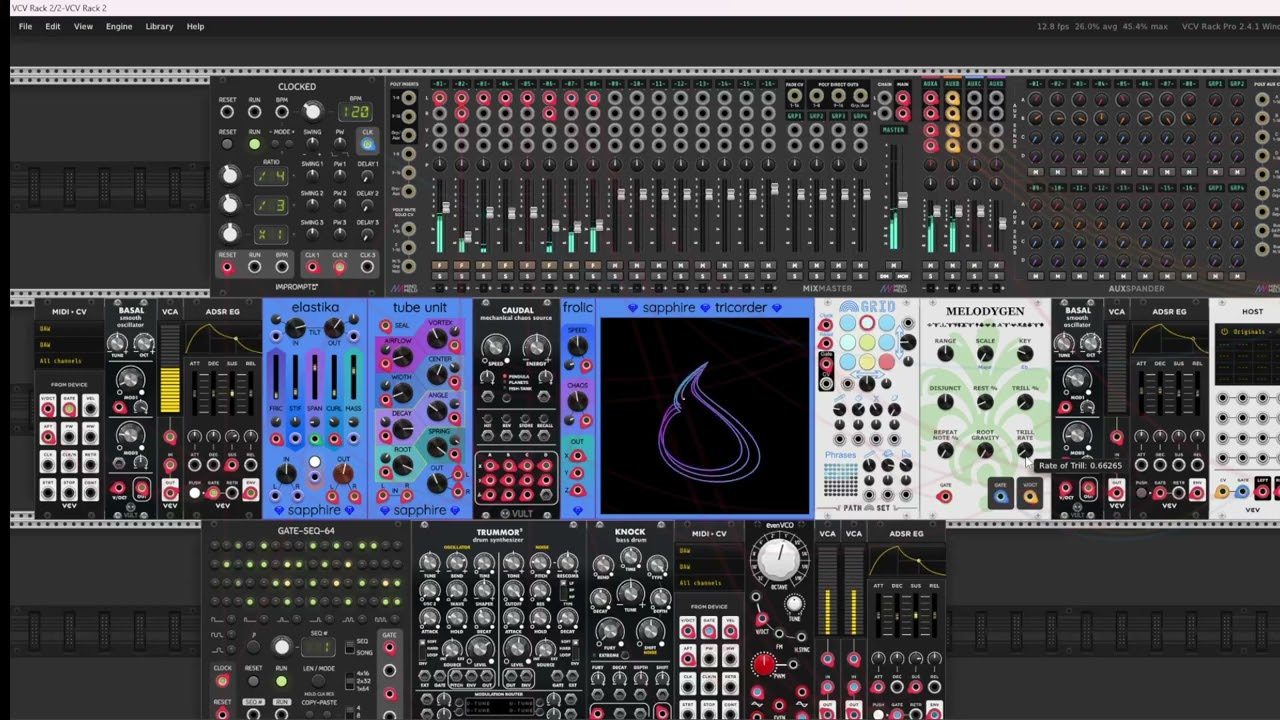This screenshot has width=1280, height=720.
Task: Click Clocked MODE minus button
Action: coord(276,145)
